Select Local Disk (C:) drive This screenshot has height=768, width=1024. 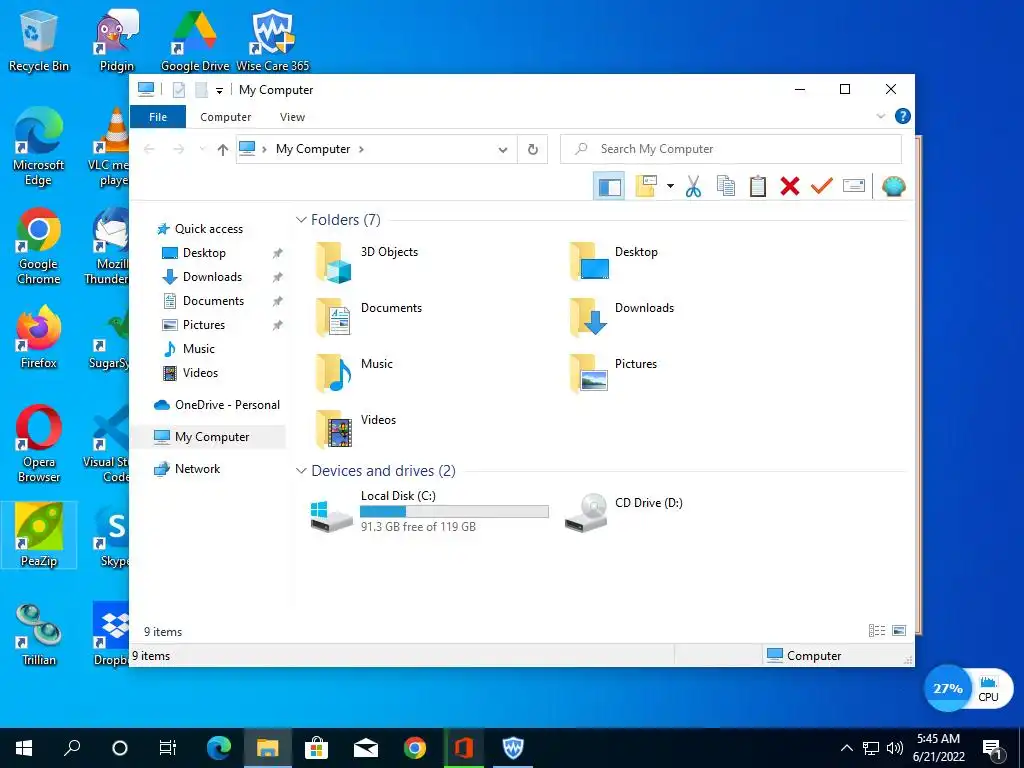click(429, 512)
